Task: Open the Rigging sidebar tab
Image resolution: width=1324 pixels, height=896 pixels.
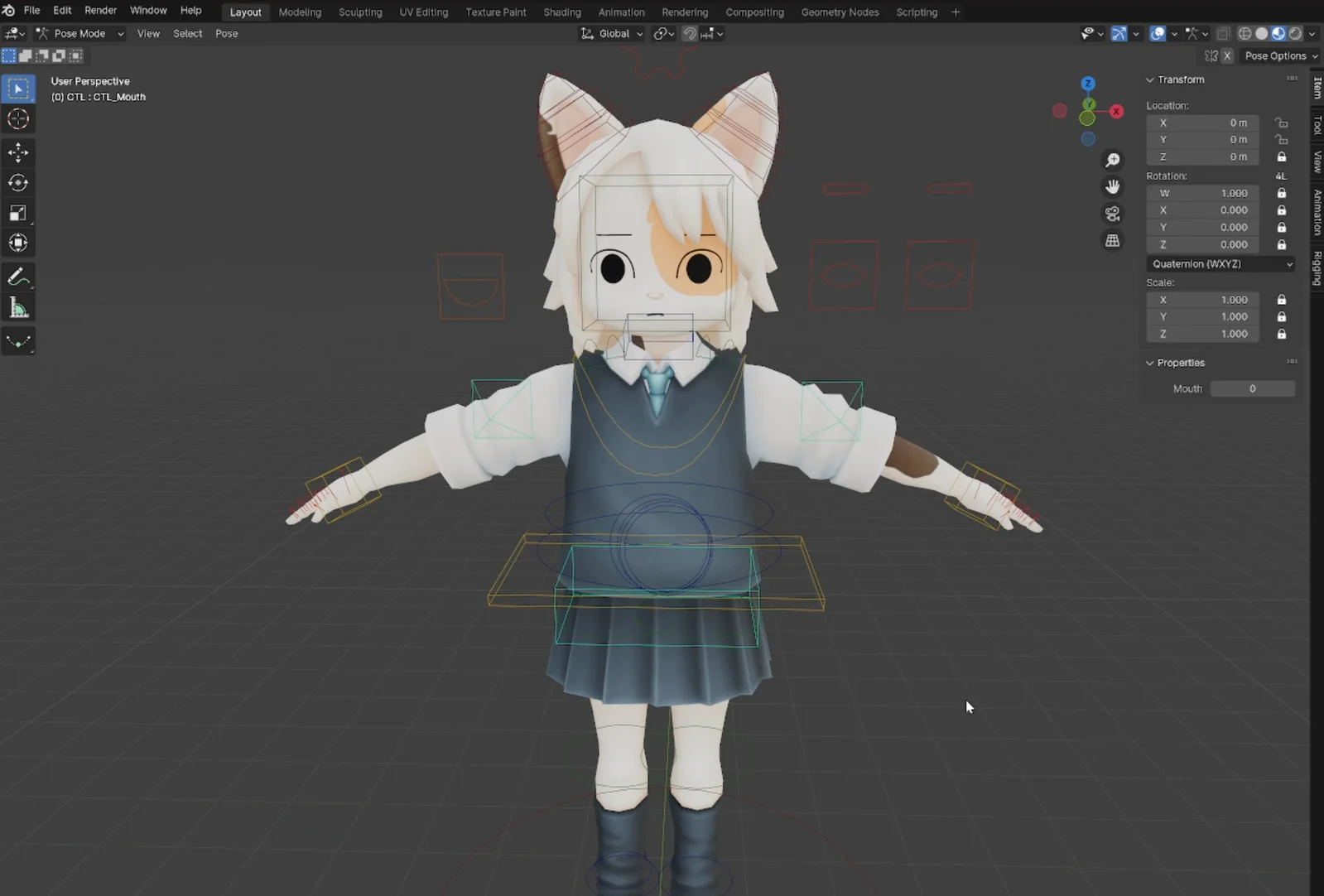Action: pos(1317,268)
